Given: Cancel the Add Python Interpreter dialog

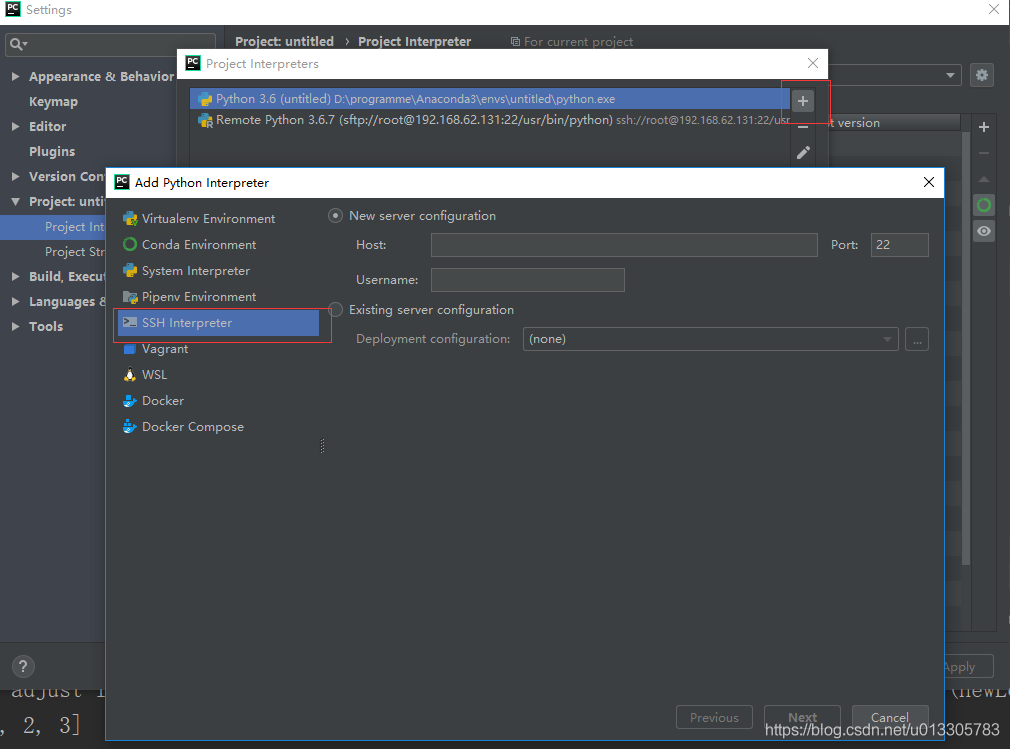Looking at the screenshot, I should (890, 717).
